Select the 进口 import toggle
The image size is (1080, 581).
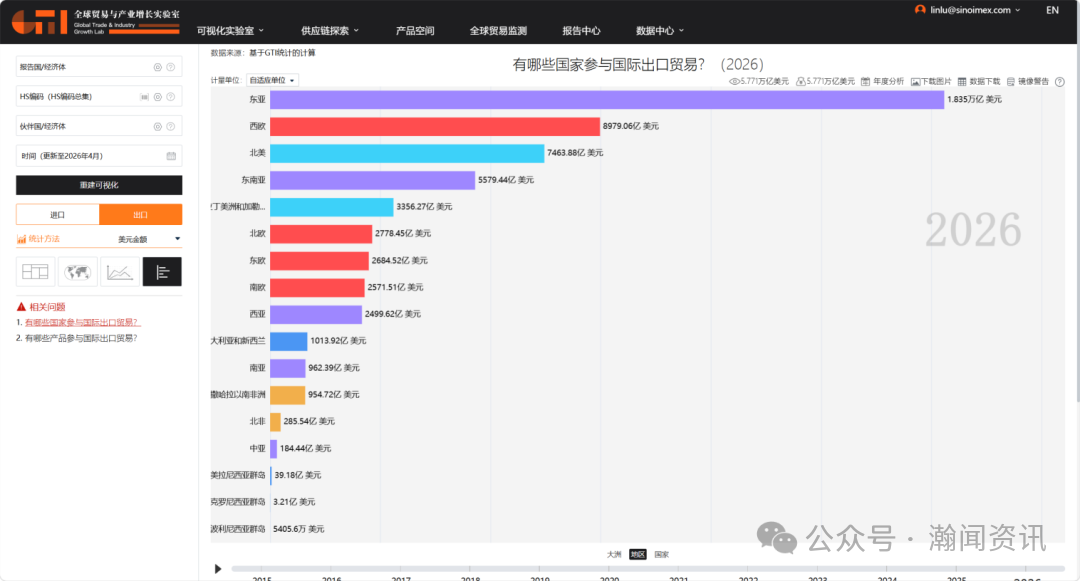point(58,215)
